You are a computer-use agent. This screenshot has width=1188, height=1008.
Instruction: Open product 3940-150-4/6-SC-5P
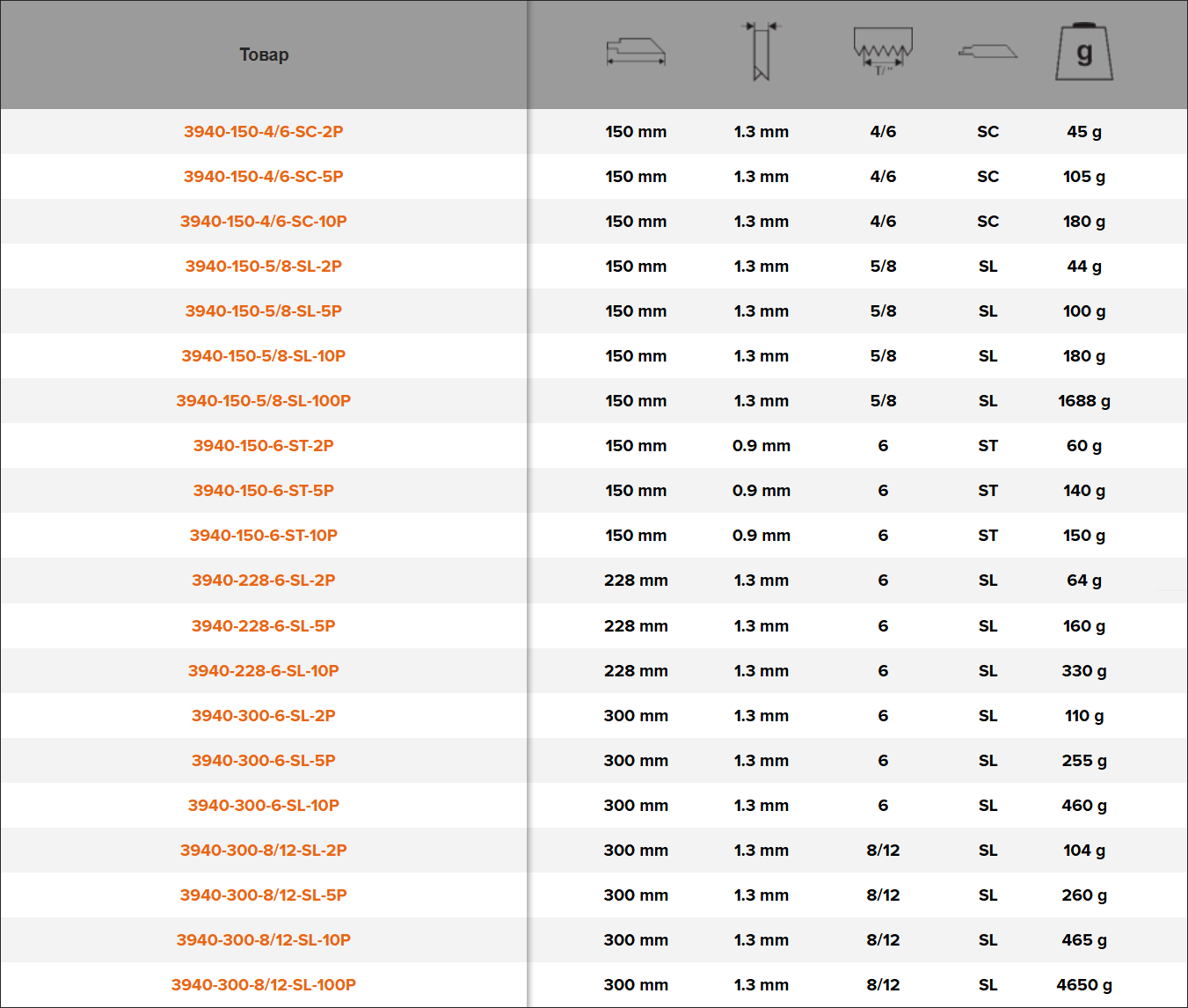click(x=264, y=177)
